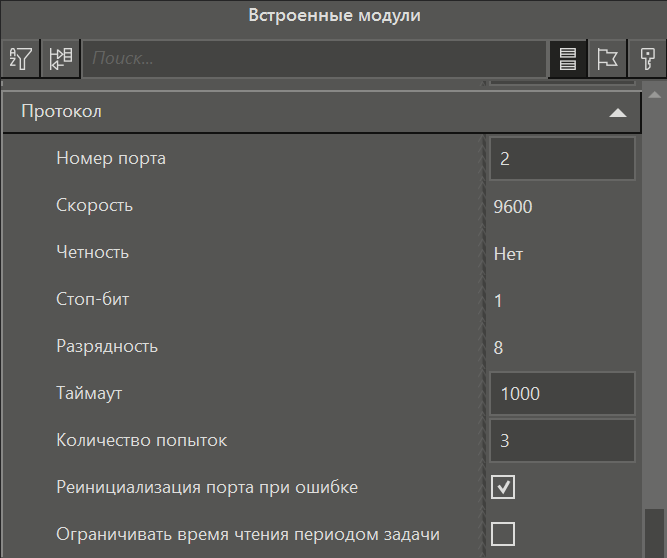Image resolution: width=667 pixels, height=558 pixels.
Task: Open the Четность value Нет
Action: (508, 254)
